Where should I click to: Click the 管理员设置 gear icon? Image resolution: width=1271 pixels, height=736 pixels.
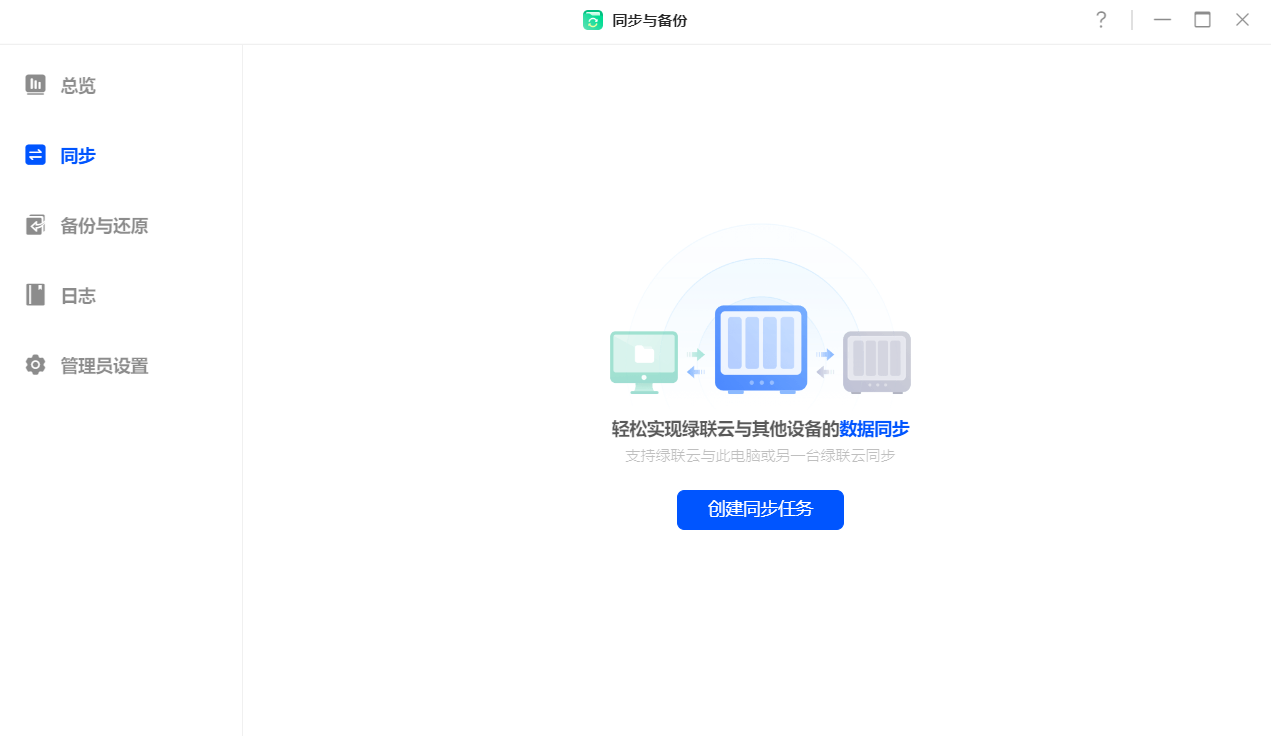coord(36,365)
